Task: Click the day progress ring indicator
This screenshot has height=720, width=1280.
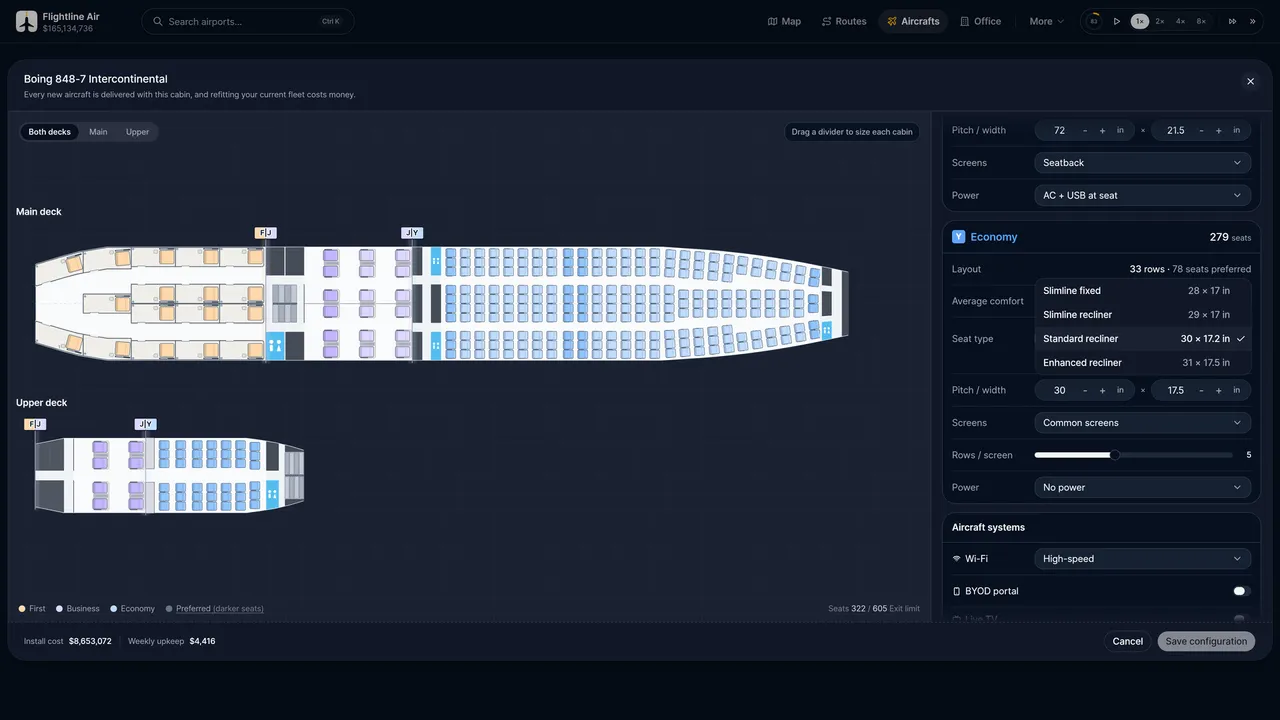Action: click(1094, 21)
